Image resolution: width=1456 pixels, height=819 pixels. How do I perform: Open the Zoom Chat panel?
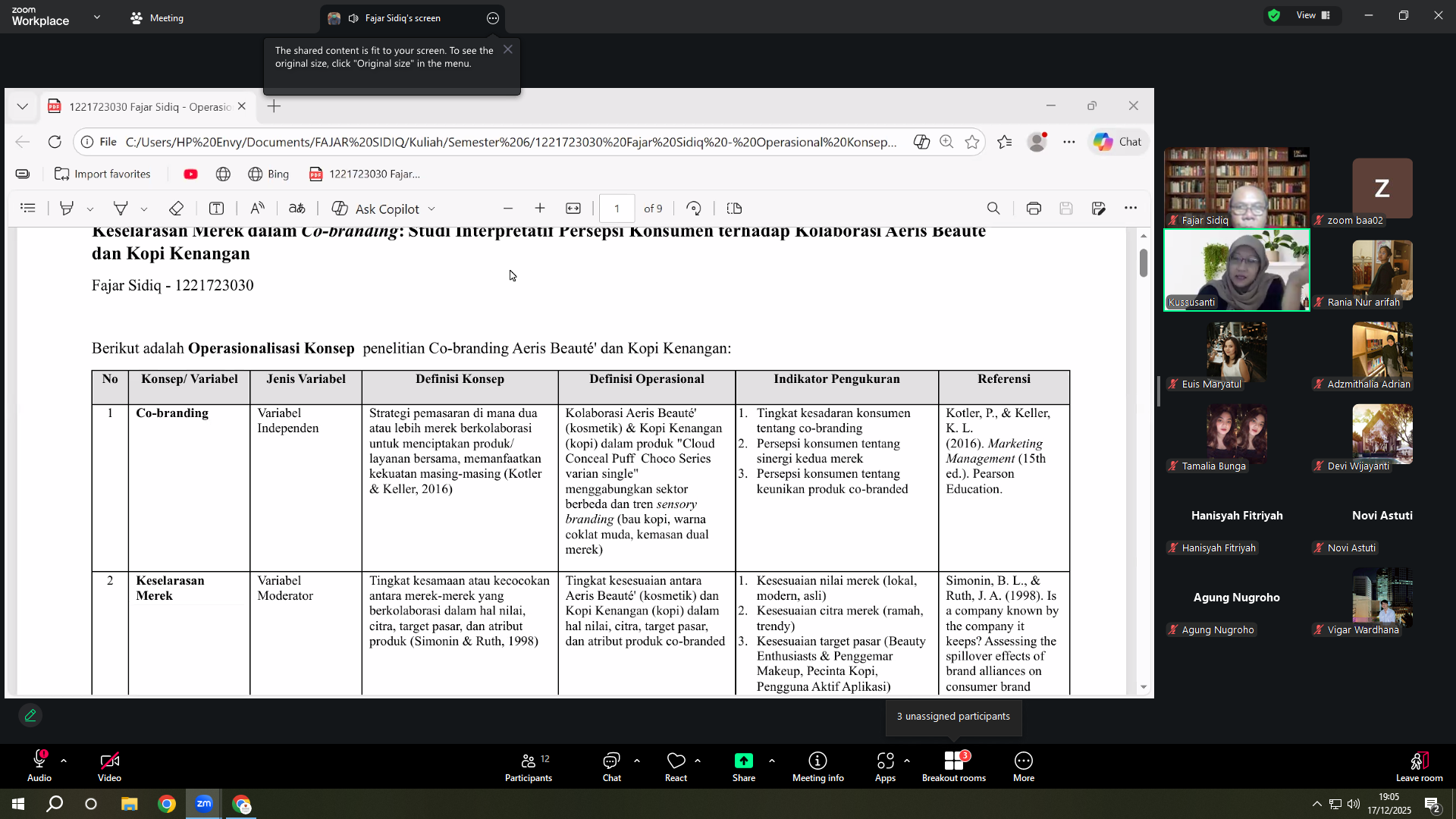611,766
